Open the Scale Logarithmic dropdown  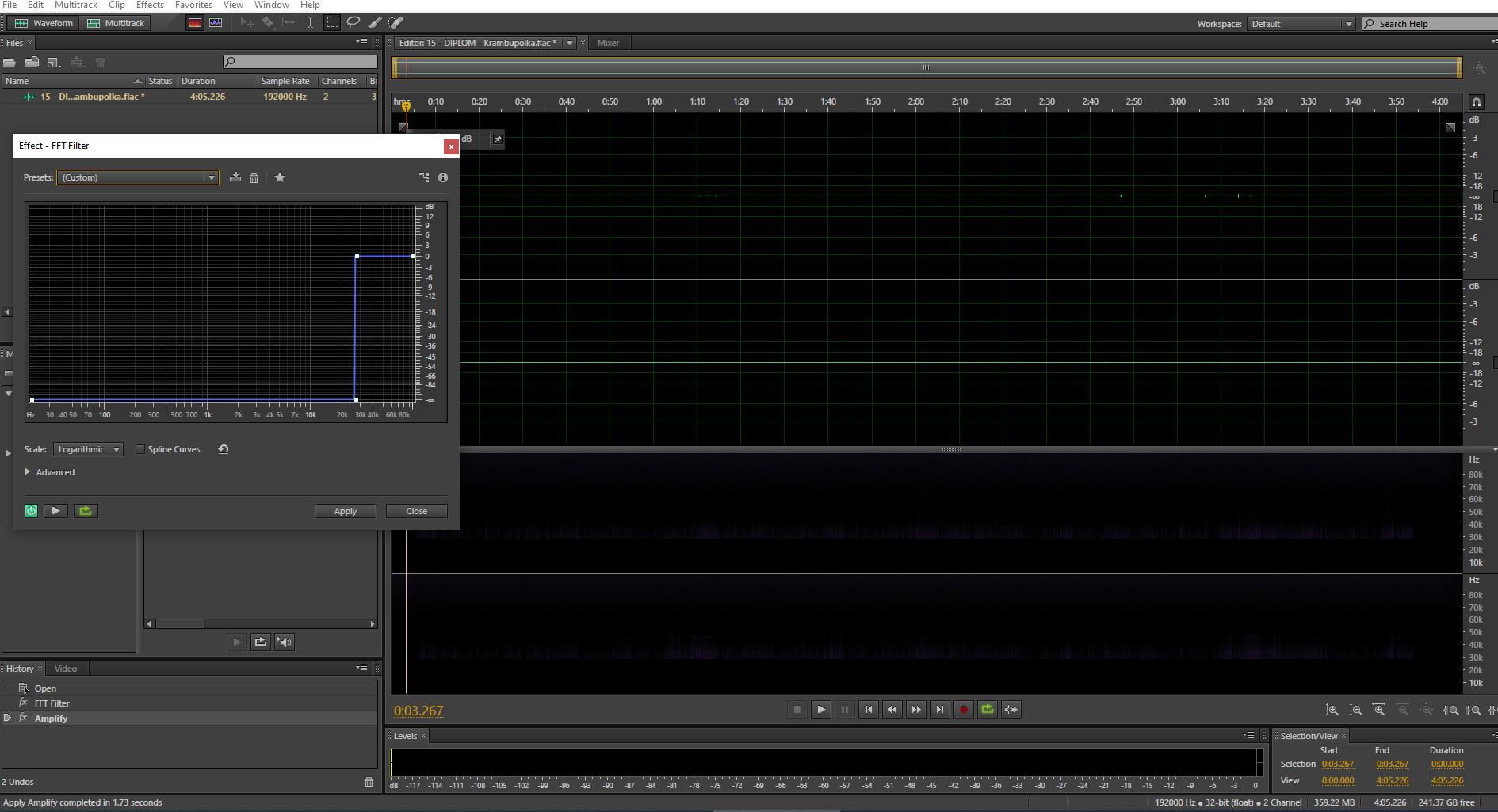pyautogui.click(x=88, y=449)
